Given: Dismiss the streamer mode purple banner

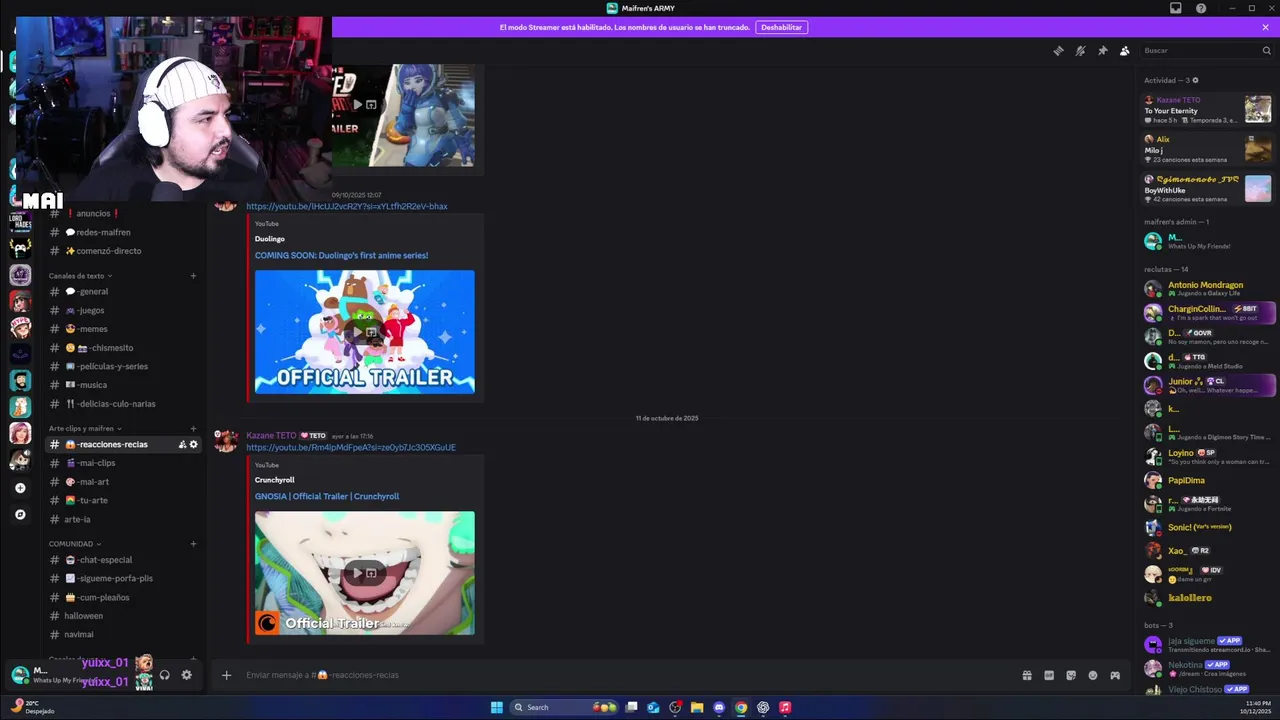Looking at the screenshot, I should click(x=1265, y=27).
